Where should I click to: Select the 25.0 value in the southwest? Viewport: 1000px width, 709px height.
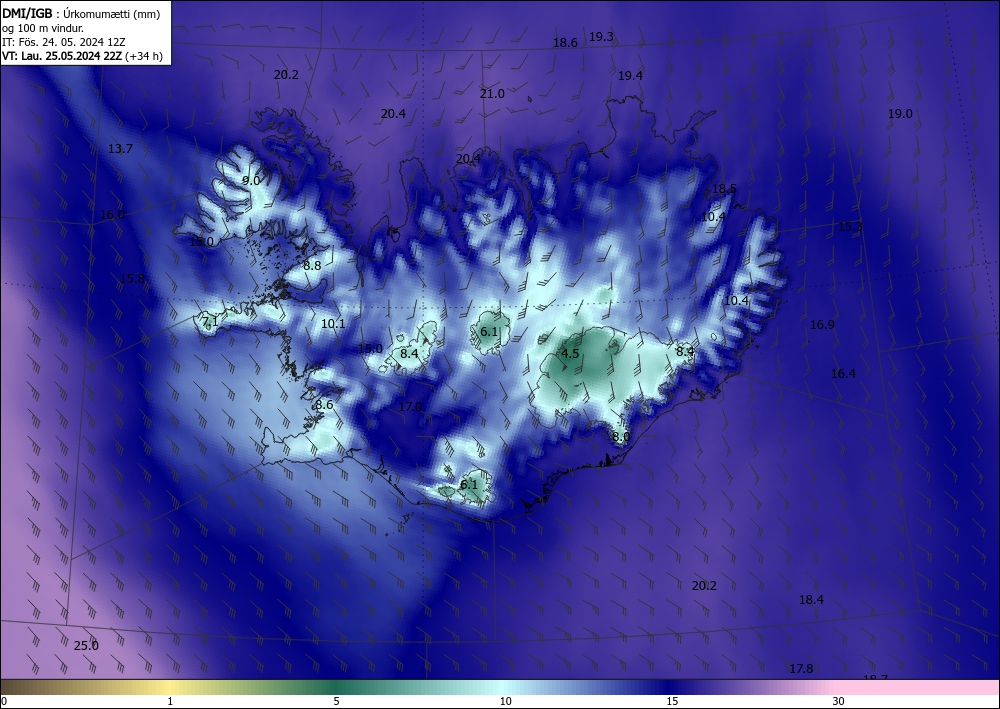point(86,646)
